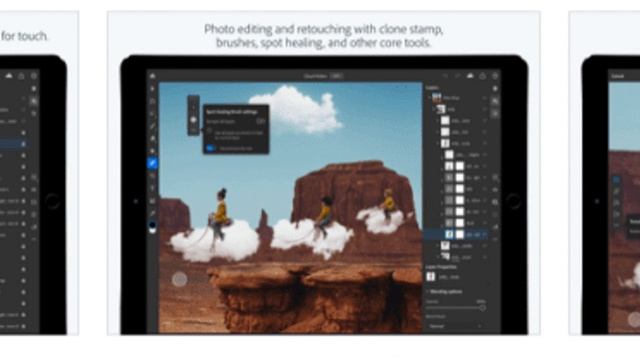Open the Share export icon
The height and width of the screenshot is (360, 640).
(482, 76)
